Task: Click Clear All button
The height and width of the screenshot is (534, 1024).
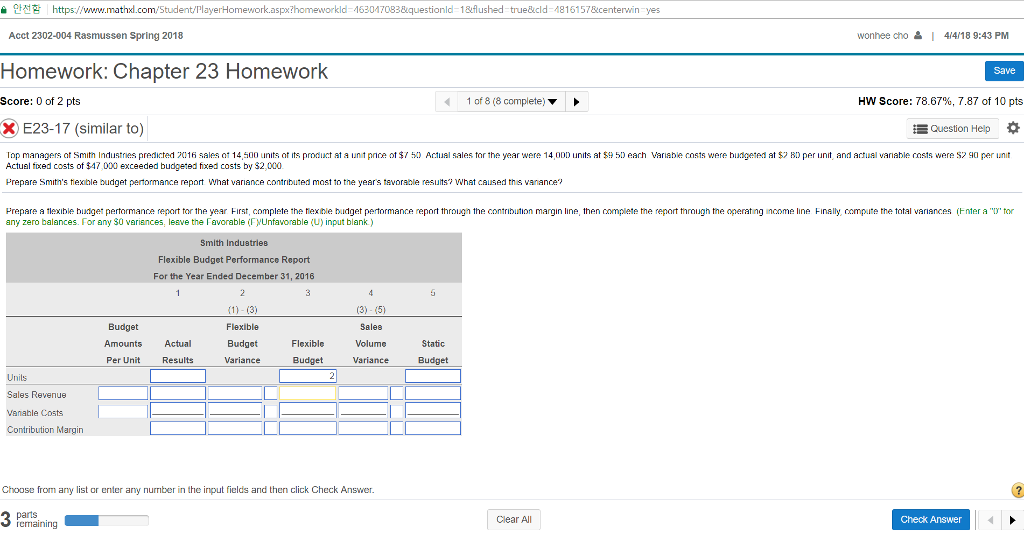Action: coord(514,520)
